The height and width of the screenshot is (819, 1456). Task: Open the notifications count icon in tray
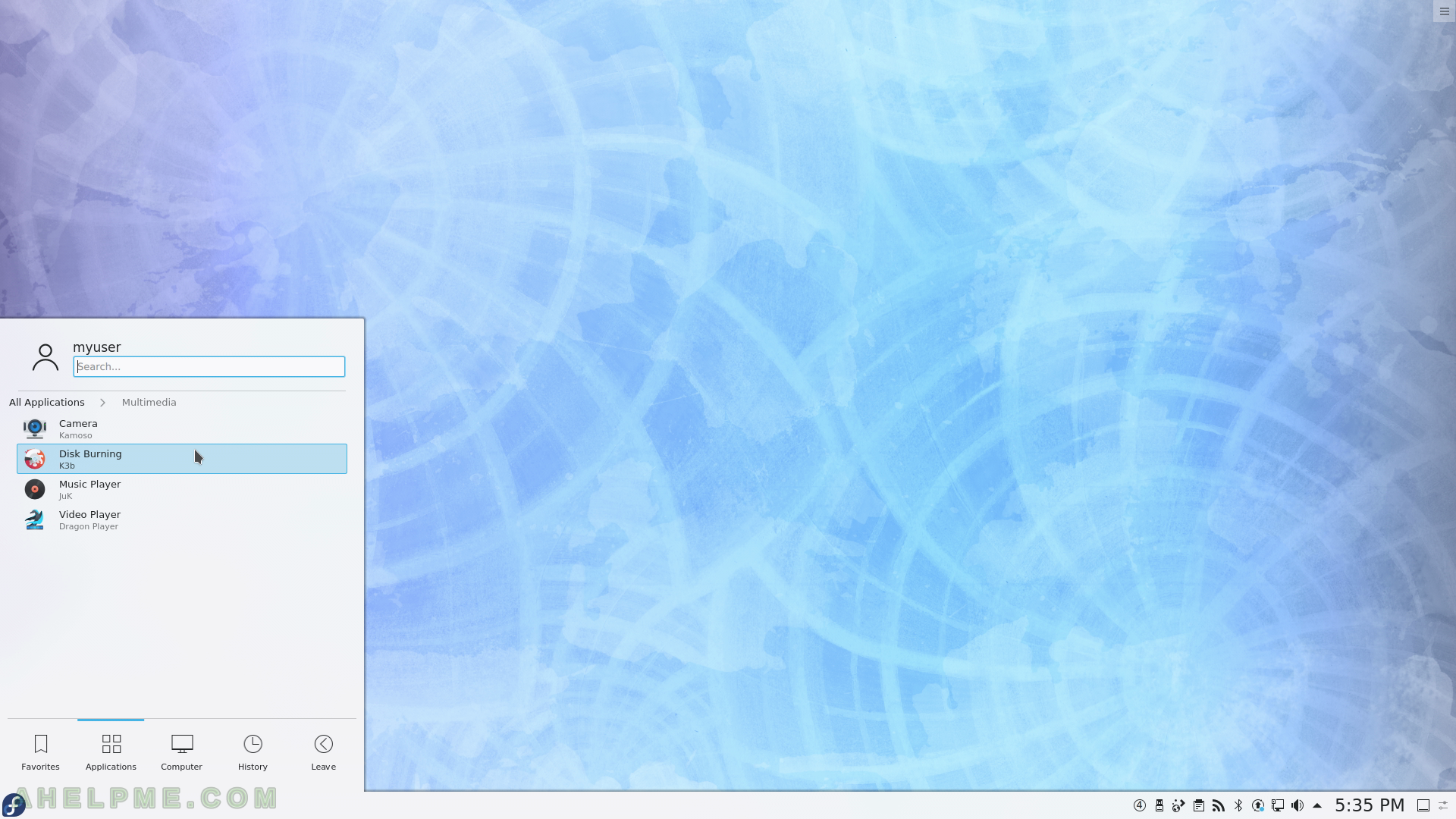(x=1139, y=805)
